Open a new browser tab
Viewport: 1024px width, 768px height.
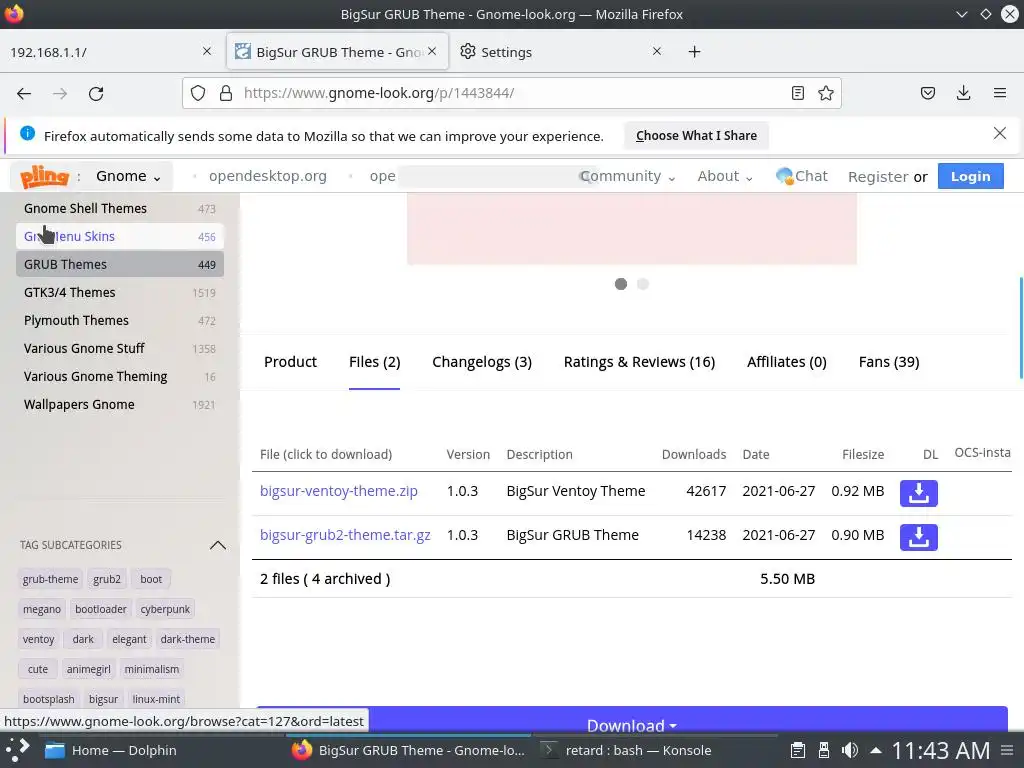pyautogui.click(x=694, y=52)
